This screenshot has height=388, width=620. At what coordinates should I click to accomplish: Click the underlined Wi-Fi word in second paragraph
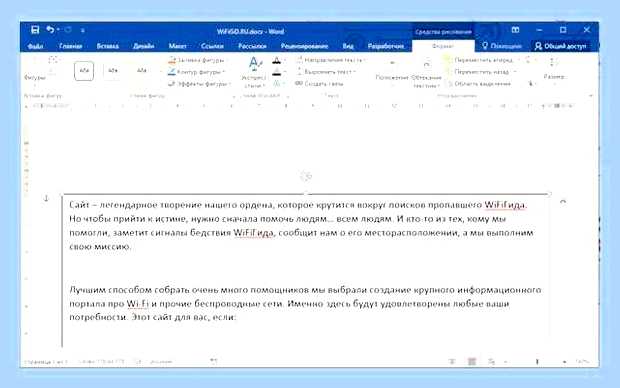pyautogui.click(x=137, y=304)
